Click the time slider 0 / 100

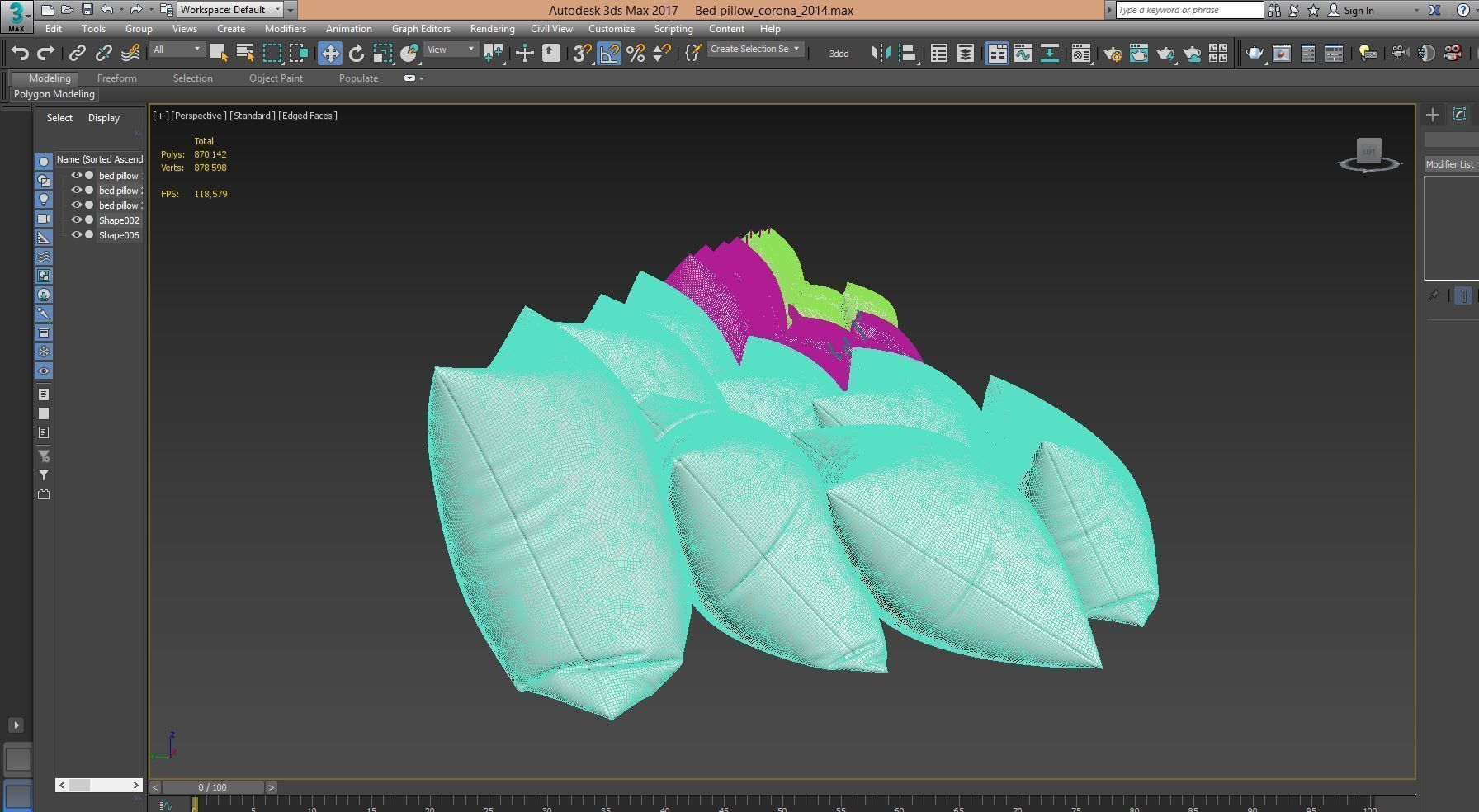pos(213,787)
